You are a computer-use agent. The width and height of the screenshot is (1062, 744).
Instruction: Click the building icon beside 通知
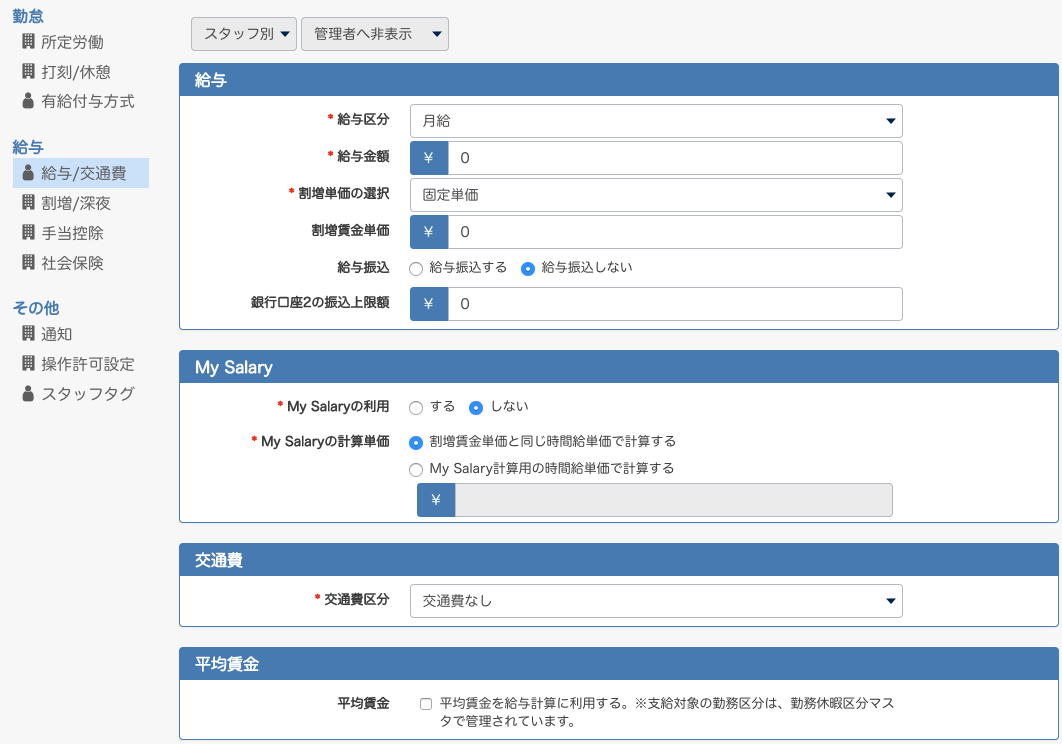click(28, 333)
